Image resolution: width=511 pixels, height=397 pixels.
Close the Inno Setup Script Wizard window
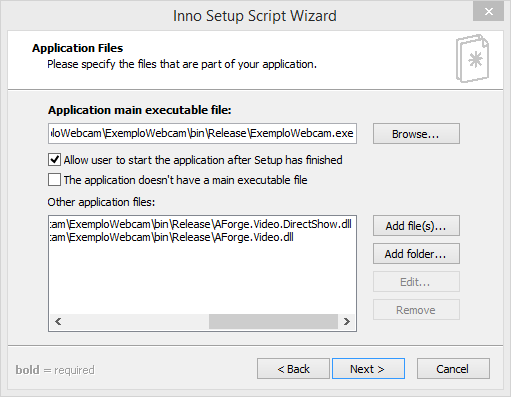(x=488, y=11)
